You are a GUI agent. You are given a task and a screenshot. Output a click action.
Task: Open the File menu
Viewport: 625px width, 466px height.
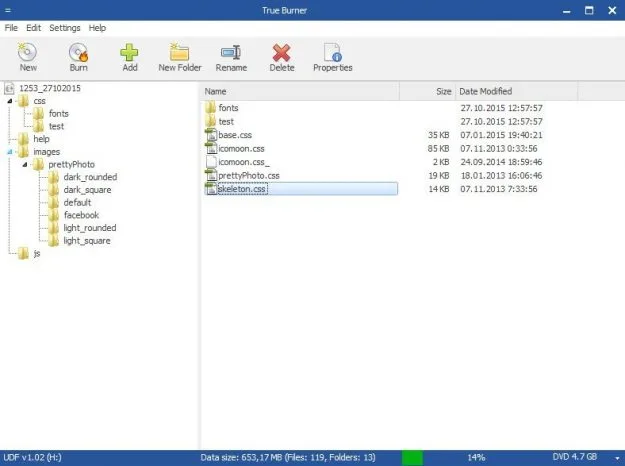(x=11, y=28)
